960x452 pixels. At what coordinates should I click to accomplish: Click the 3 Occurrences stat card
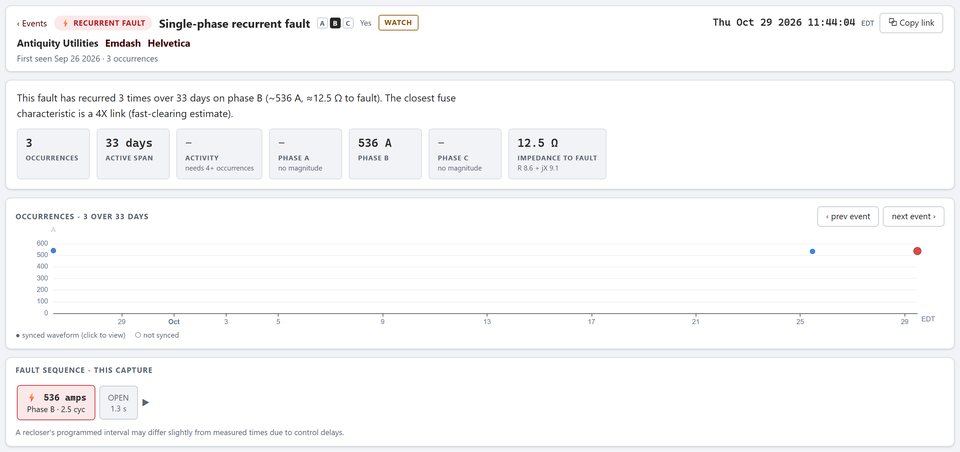tap(53, 154)
